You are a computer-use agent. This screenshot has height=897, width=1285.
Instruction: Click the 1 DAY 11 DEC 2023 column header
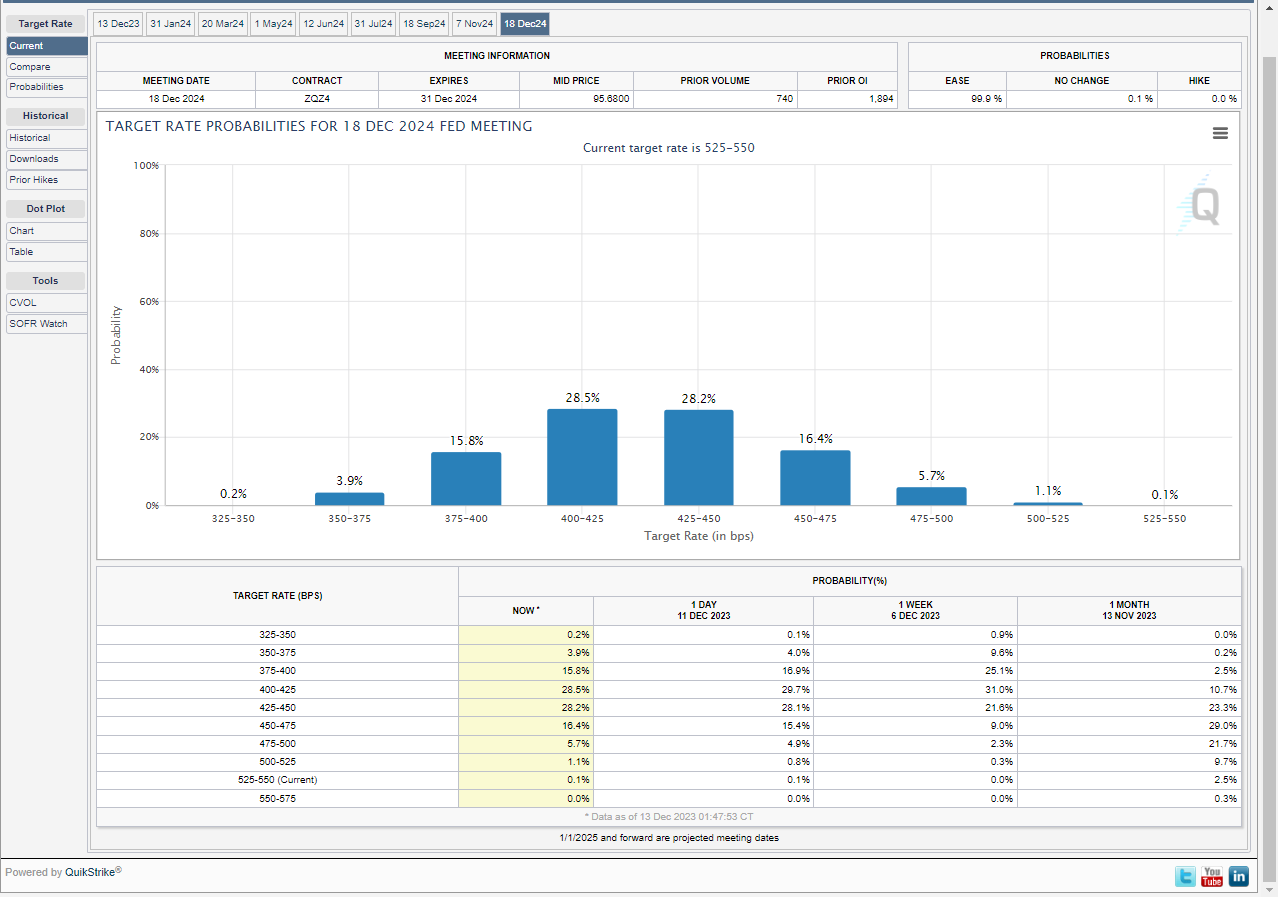(703, 610)
